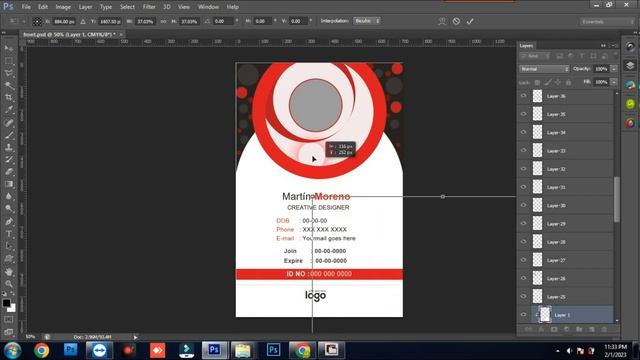Select the Clone Stamp tool
640x360 pixels.
coord(9,147)
